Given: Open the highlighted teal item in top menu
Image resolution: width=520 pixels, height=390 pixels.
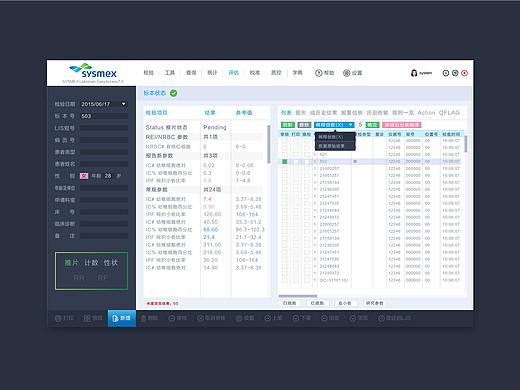Looking at the screenshot, I should point(234,73).
